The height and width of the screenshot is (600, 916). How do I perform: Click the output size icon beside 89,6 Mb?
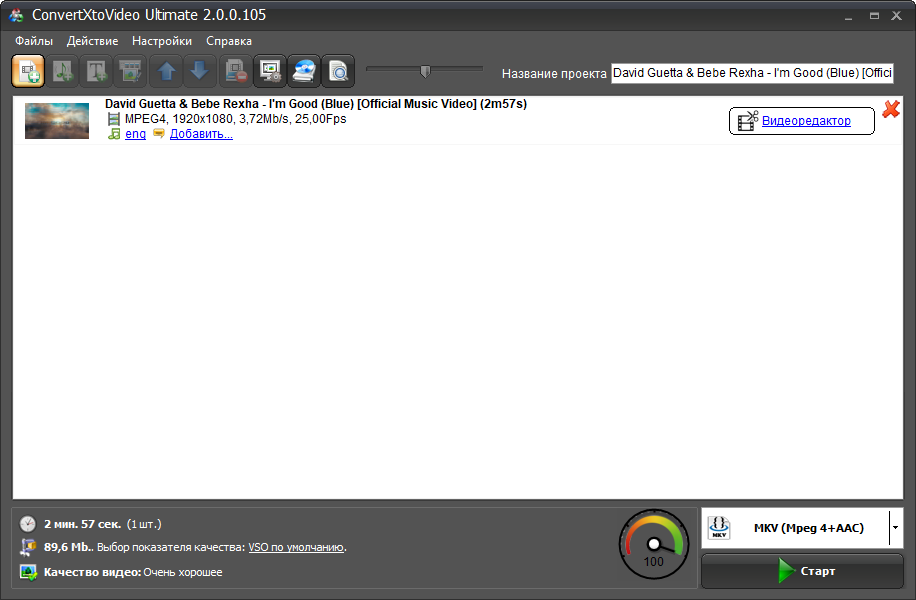(x=27, y=547)
